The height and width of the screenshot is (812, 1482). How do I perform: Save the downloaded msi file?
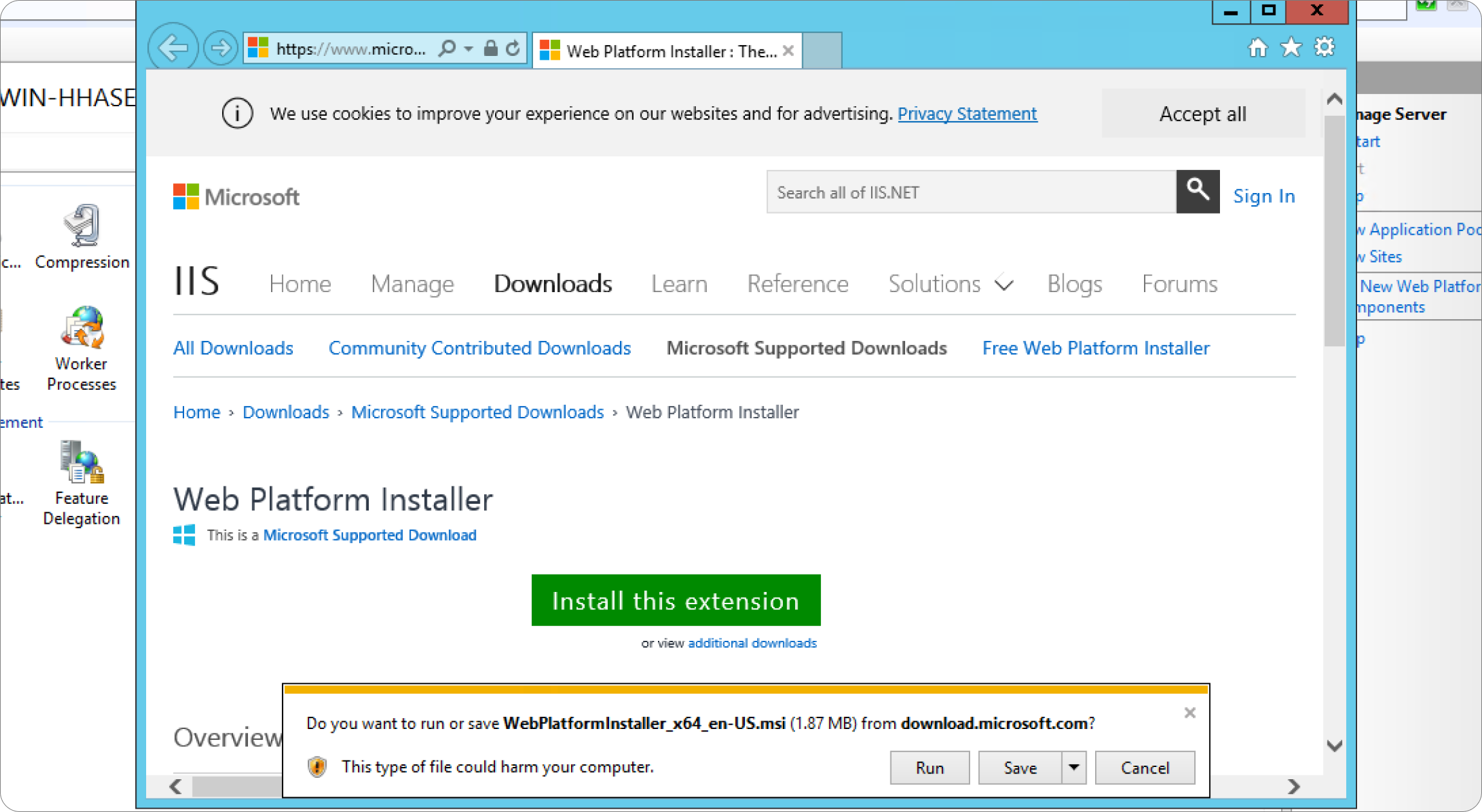coord(1020,768)
